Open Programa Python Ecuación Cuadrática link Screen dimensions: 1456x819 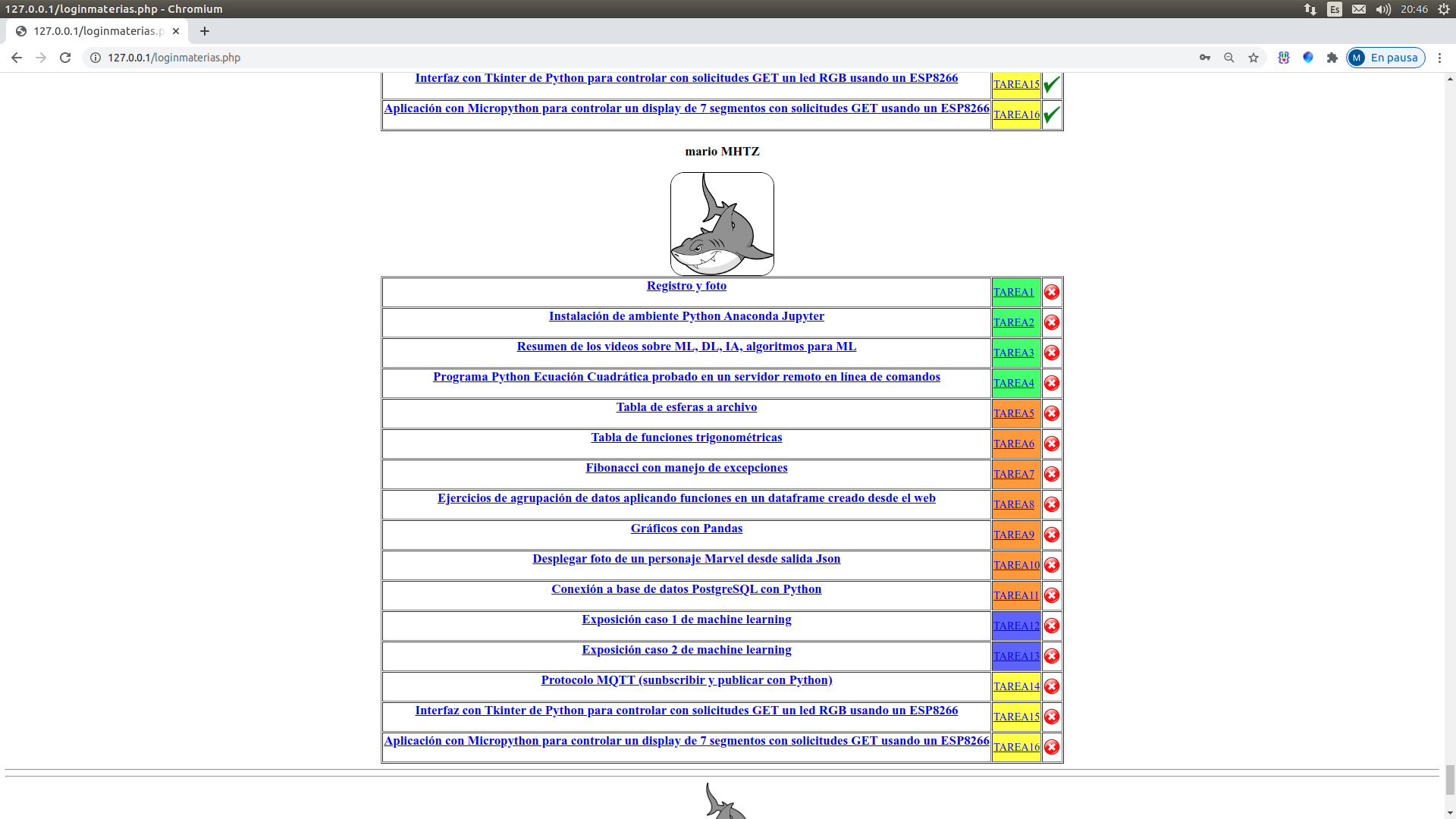pyautogui.click(x=686, y=377)
